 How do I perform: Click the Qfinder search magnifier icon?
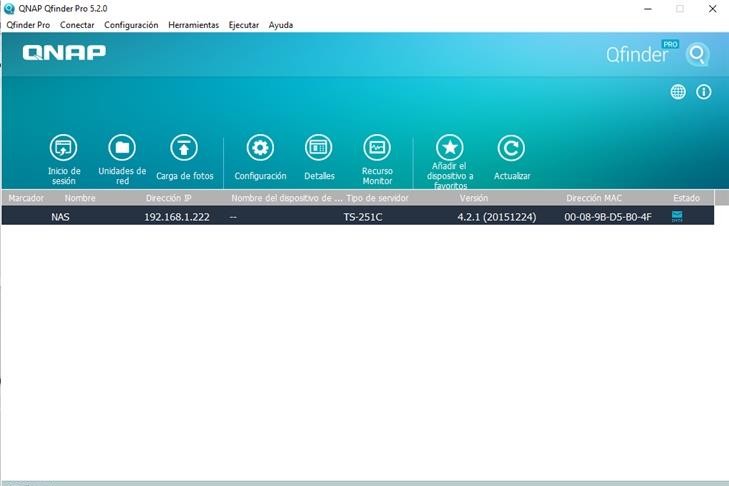click(x=697, y=54)
